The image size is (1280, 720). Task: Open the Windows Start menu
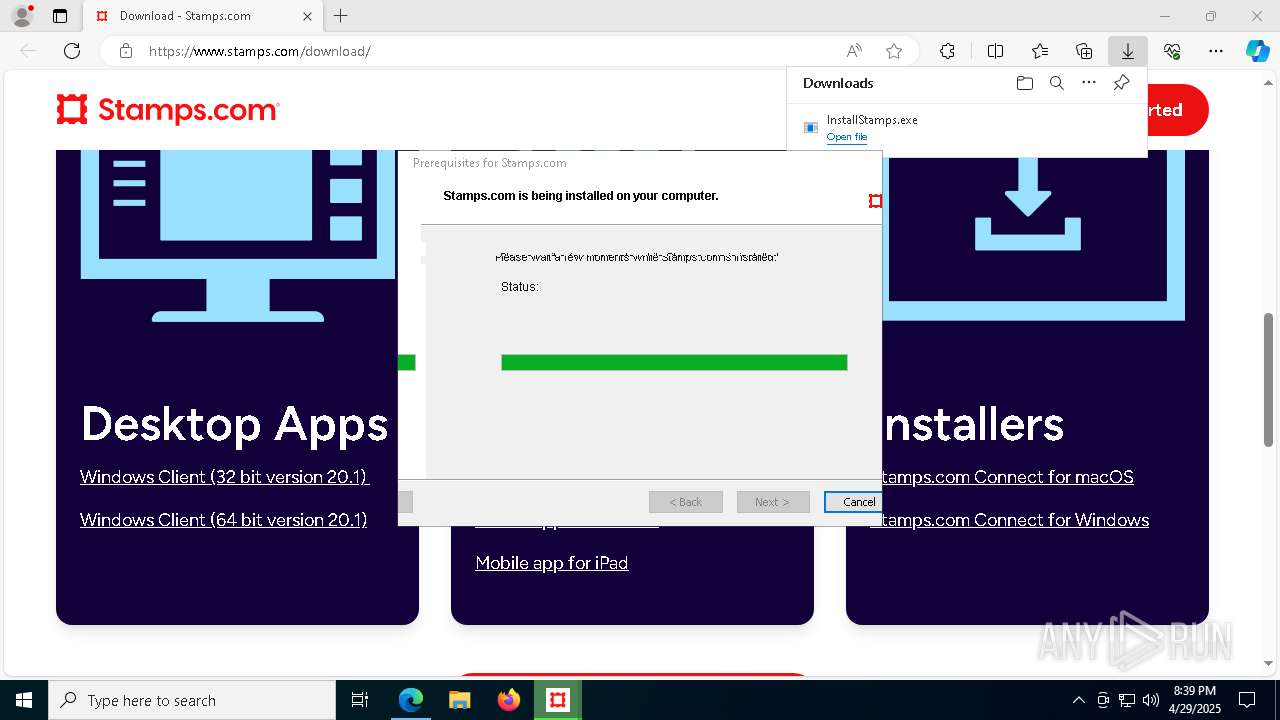pyautogui.click(x=24, y=700)
